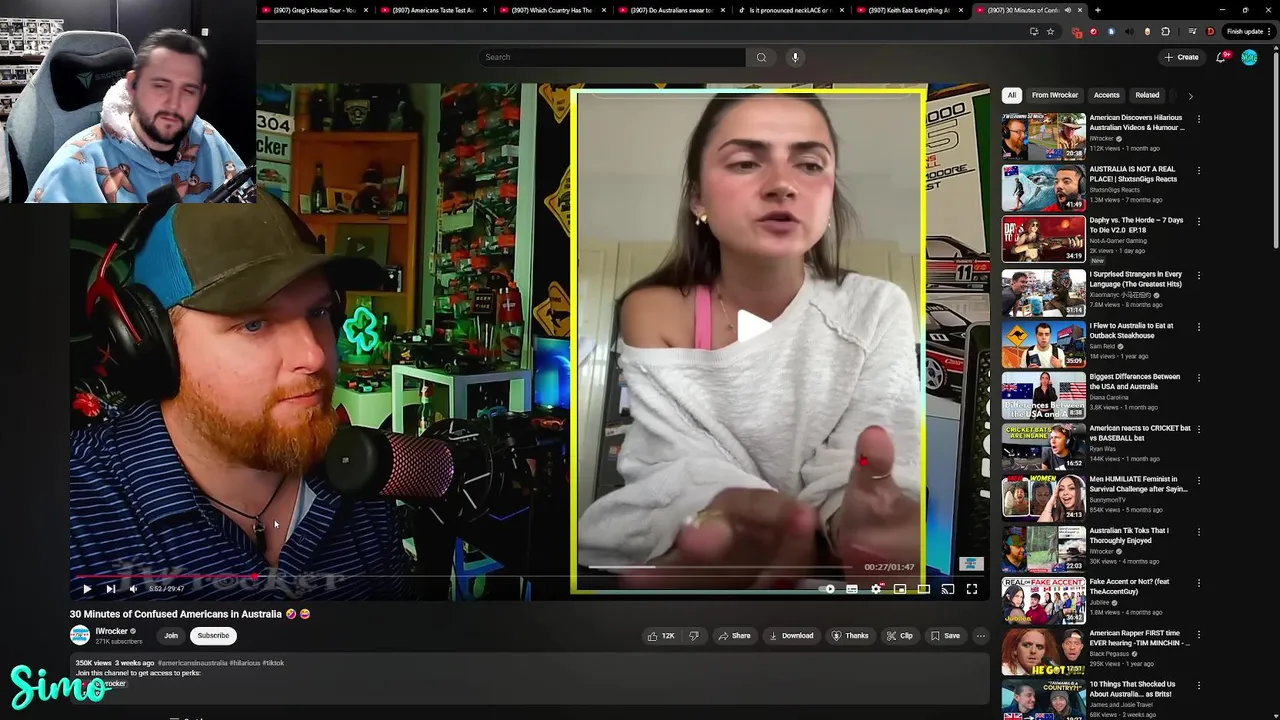The image size is (1280, 720).
Task: Open options for 'AUSTRALIA IS NOT A REAL PLACE'
Action: 1198,171
